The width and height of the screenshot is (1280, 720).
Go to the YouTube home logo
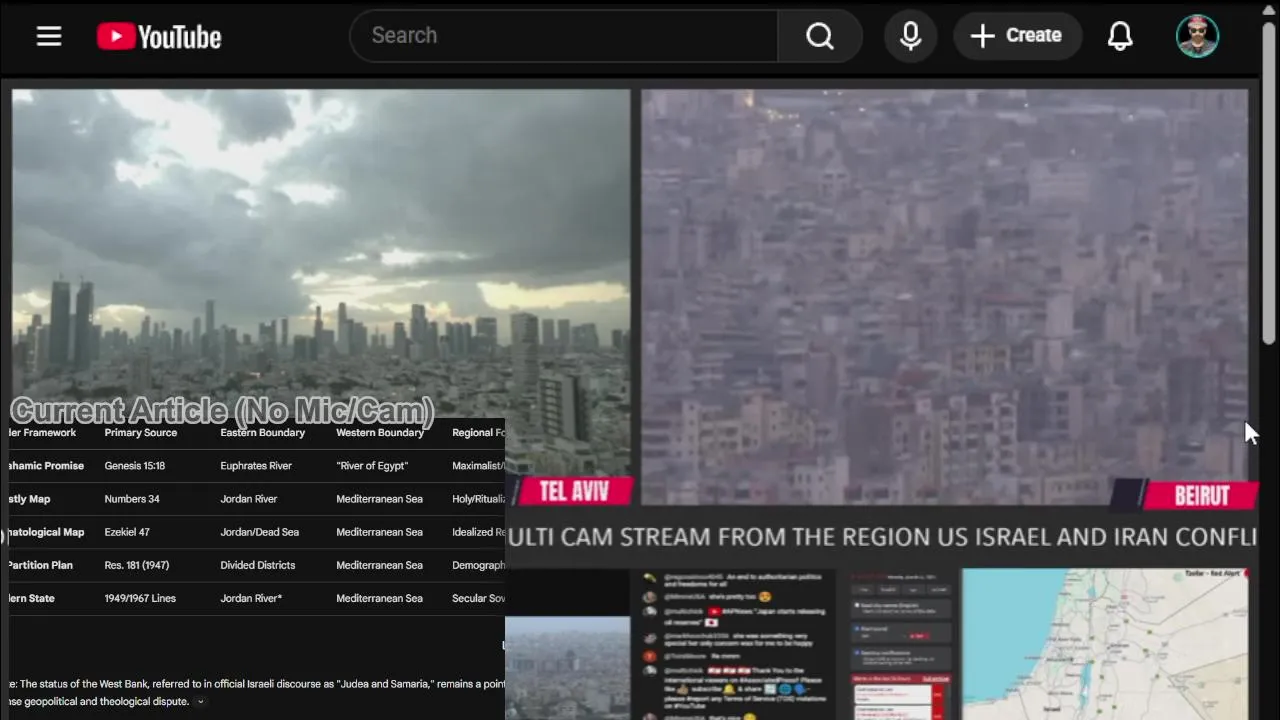coord(159,37)
